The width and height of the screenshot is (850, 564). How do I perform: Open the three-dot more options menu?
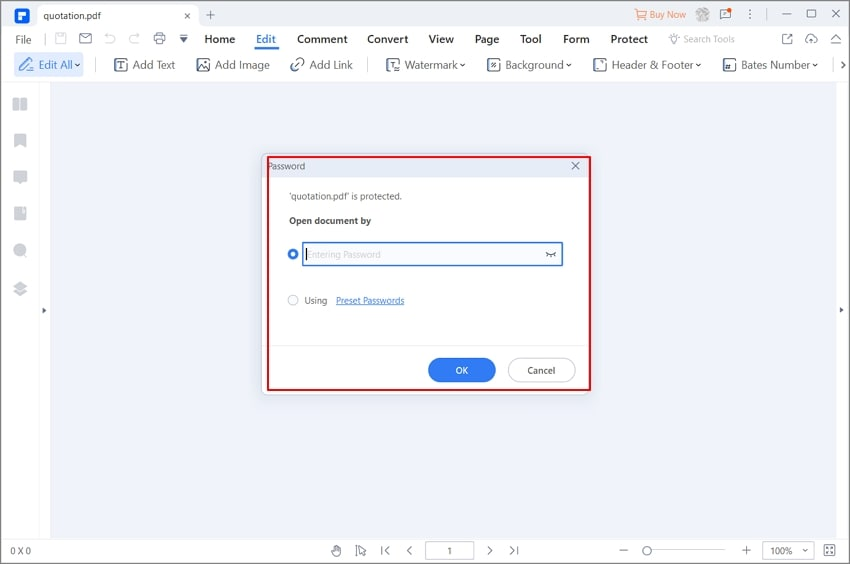pyautogui.click(x=750, y=15)
